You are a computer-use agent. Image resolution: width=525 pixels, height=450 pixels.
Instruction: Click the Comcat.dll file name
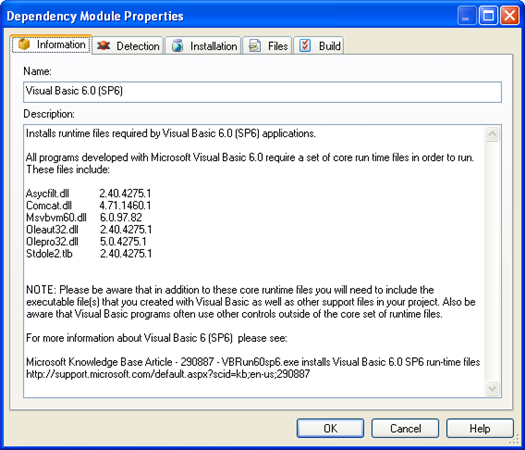[49, 206]
